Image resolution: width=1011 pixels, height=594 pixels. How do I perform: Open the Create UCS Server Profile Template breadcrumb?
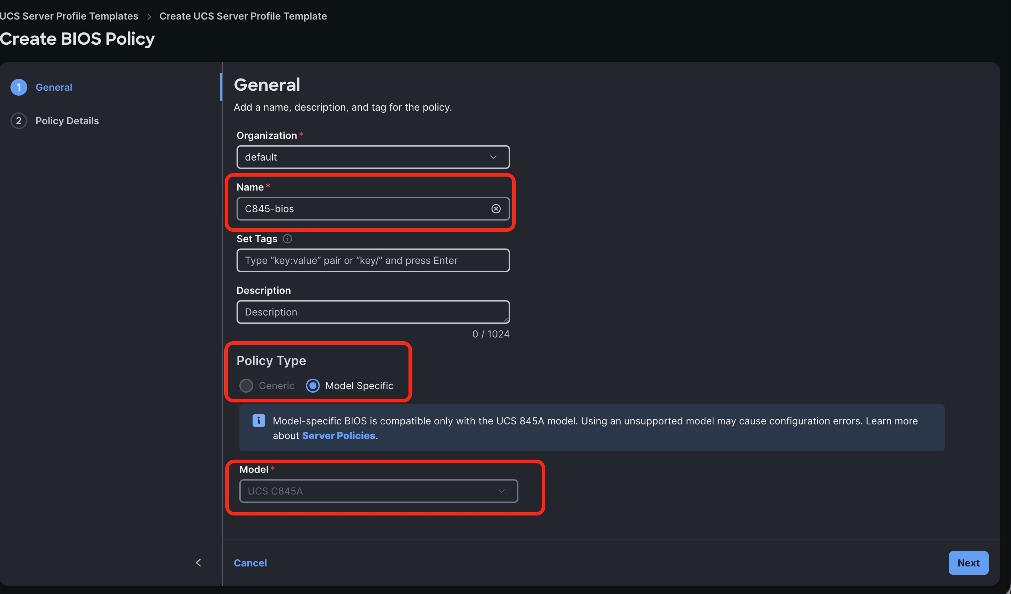[x=243, y=16]
